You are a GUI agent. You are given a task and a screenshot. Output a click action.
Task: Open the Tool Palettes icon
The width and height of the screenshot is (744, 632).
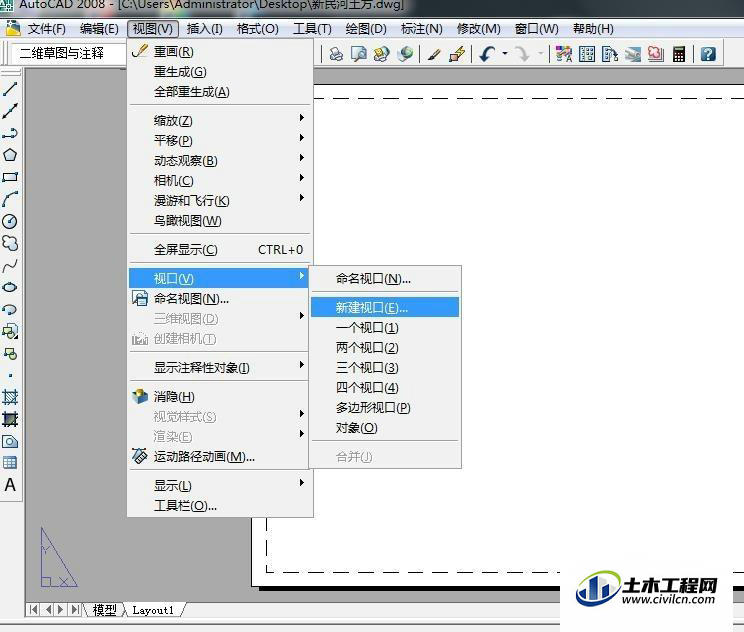(610, 54)
